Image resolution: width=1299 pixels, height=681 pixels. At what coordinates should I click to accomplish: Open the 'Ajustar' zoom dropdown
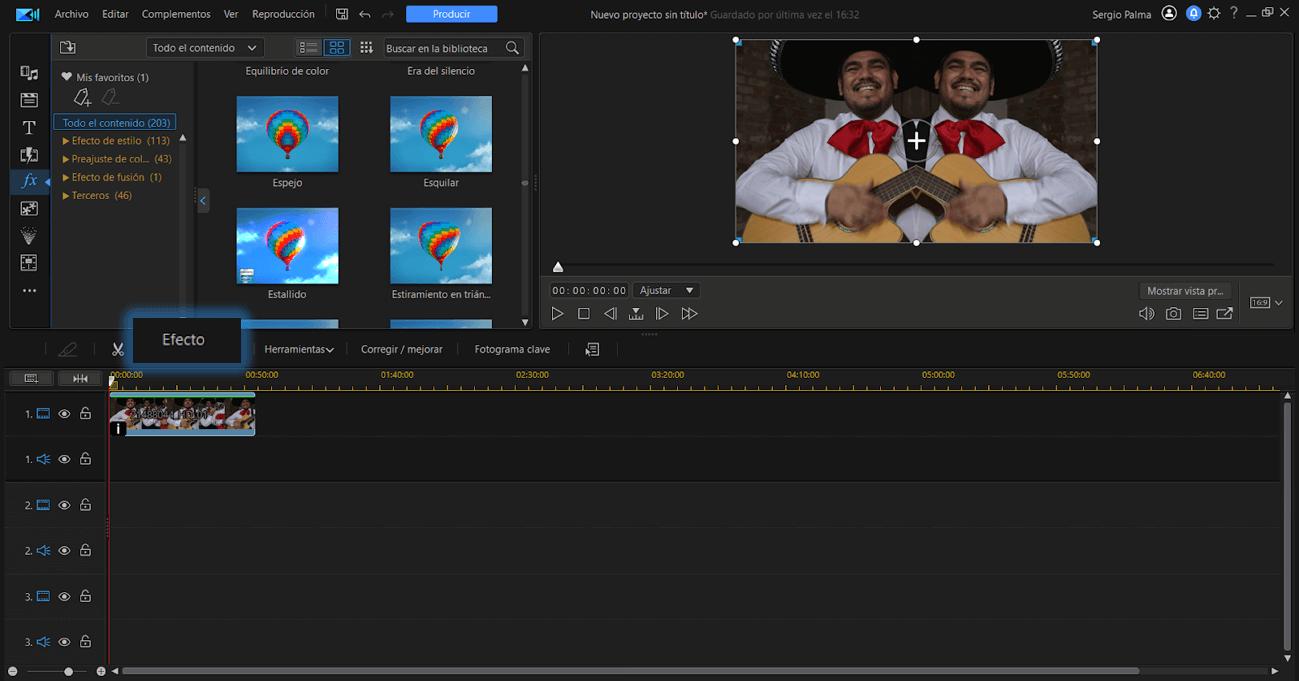(x=666, y=290)
